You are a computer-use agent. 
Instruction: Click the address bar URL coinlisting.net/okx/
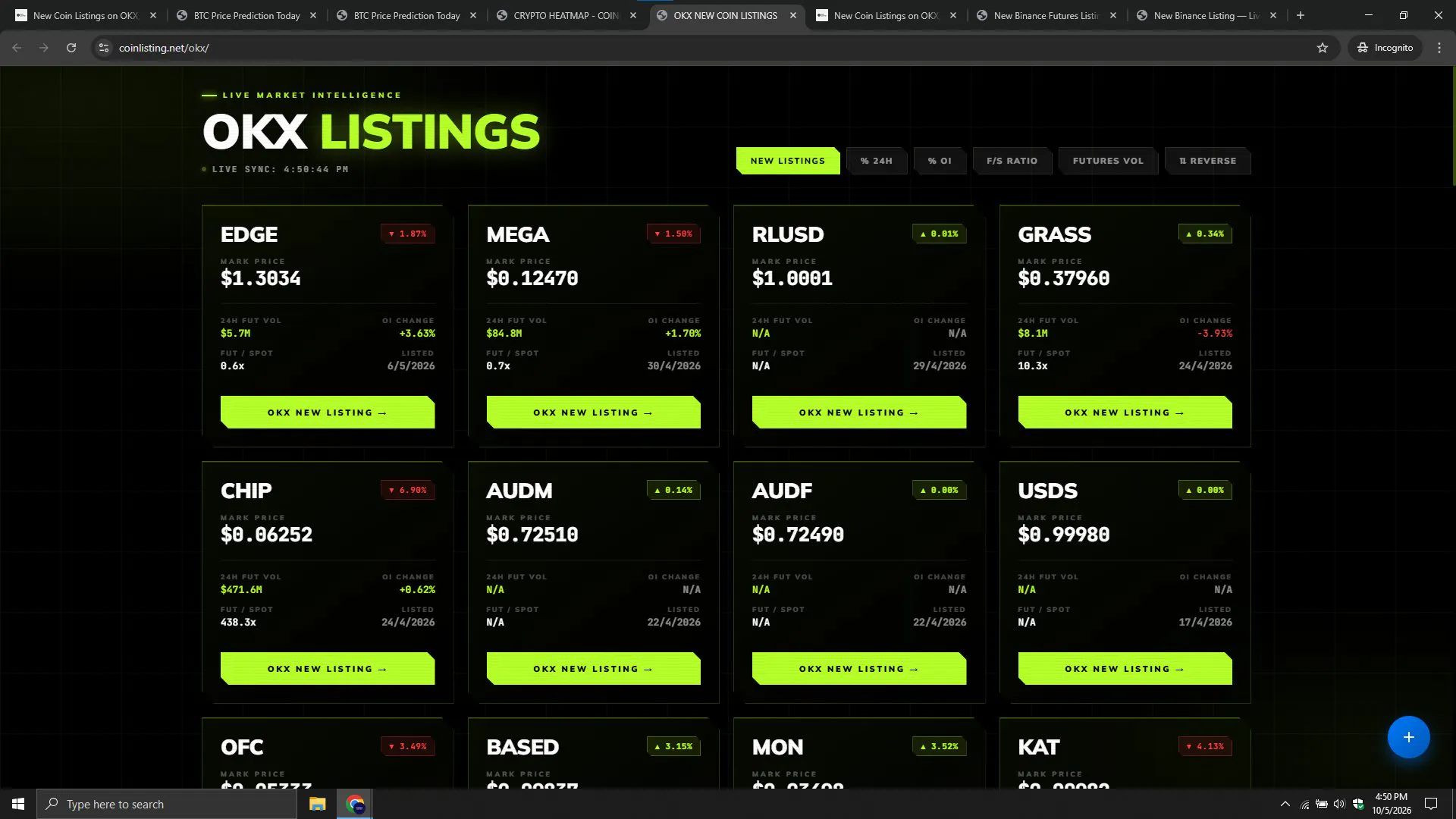[164, 48]
